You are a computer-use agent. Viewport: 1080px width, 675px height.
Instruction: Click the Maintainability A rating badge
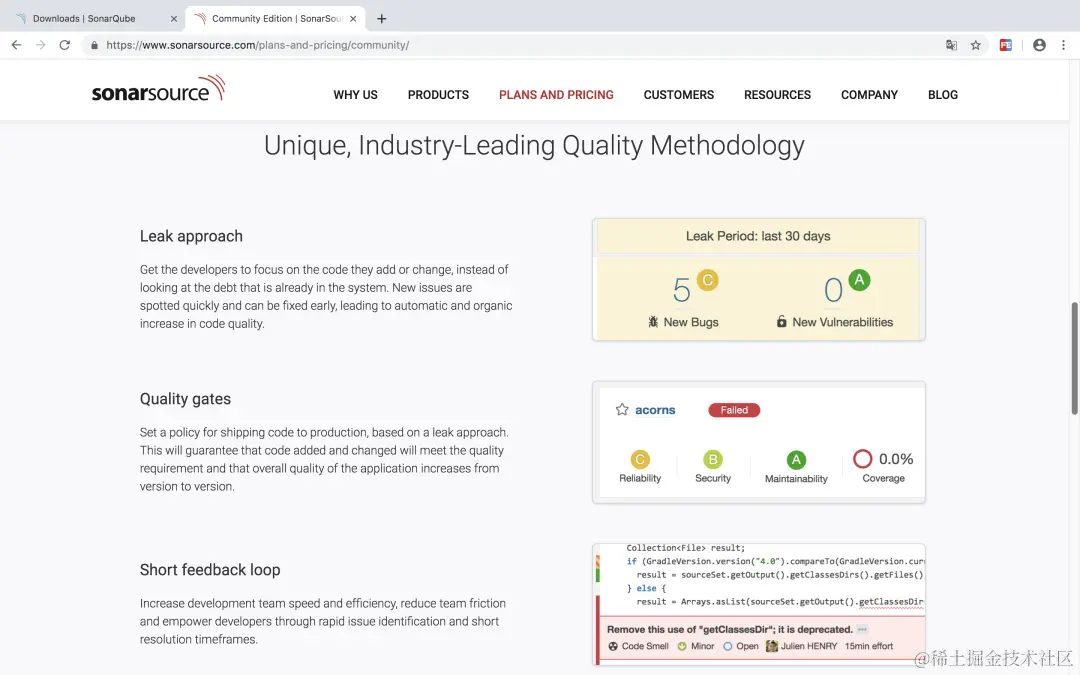point(796,459)
